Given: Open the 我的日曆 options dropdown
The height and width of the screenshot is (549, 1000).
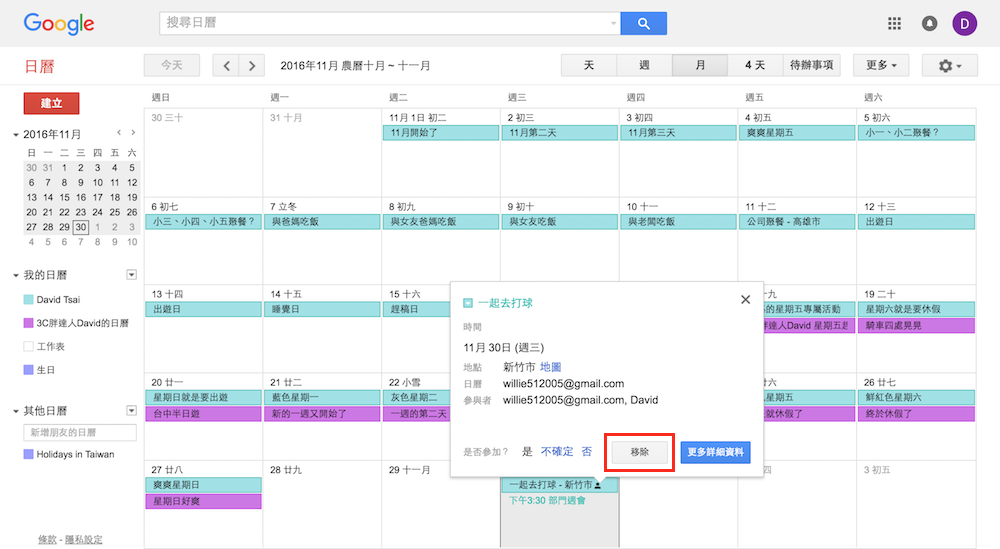Looking at the screenshot, I should (x=131, y=275).
